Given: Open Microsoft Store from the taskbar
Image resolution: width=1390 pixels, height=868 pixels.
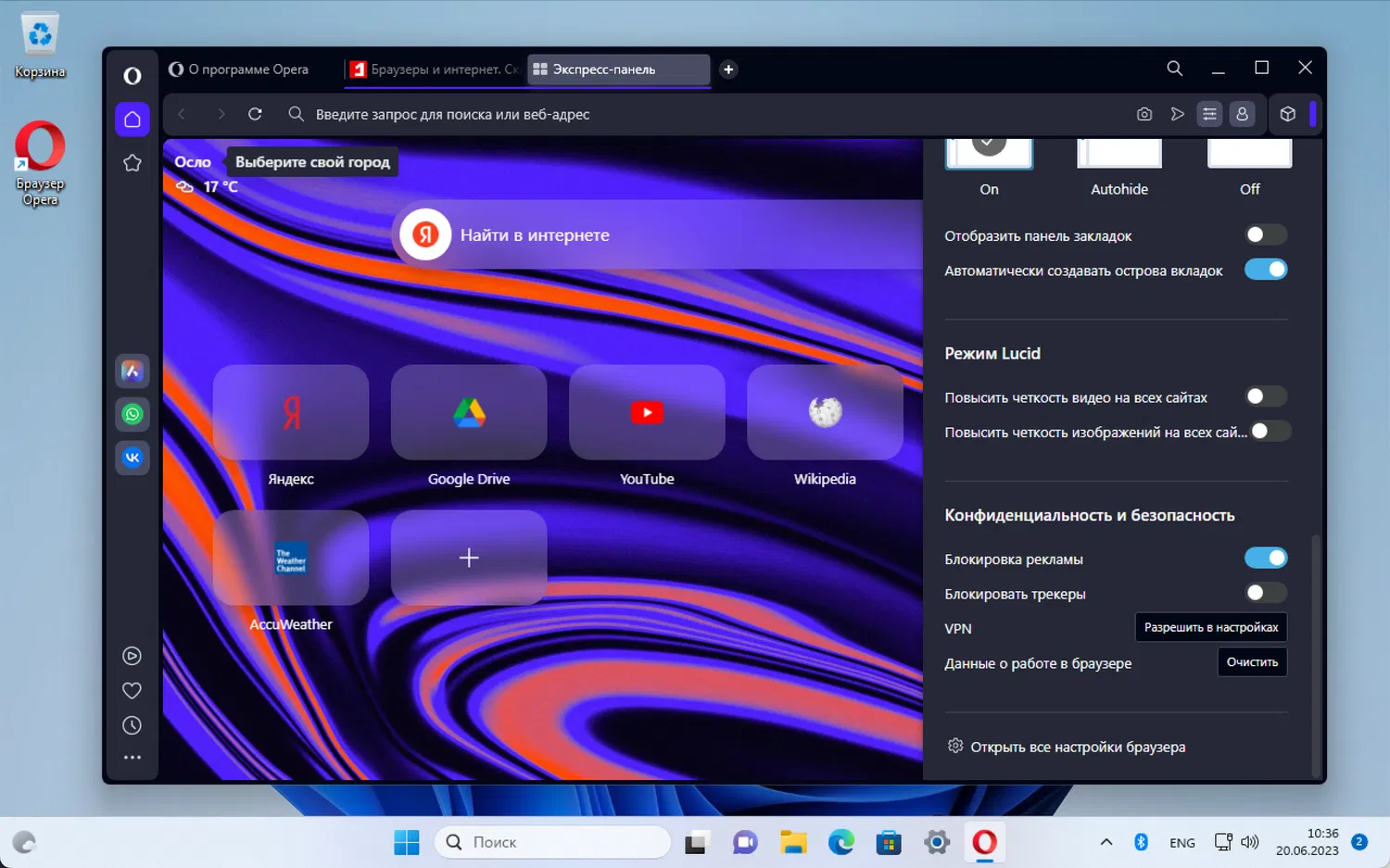Looking at the screenshot, I should pos(889,842).
